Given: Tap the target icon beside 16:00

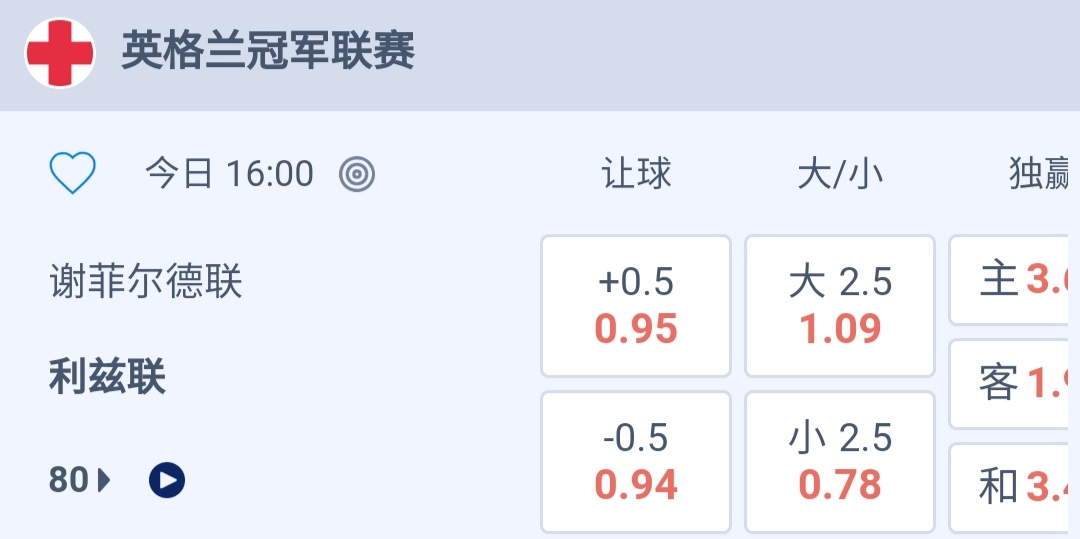Looking at the screenshot, I should tap(357, 174).
